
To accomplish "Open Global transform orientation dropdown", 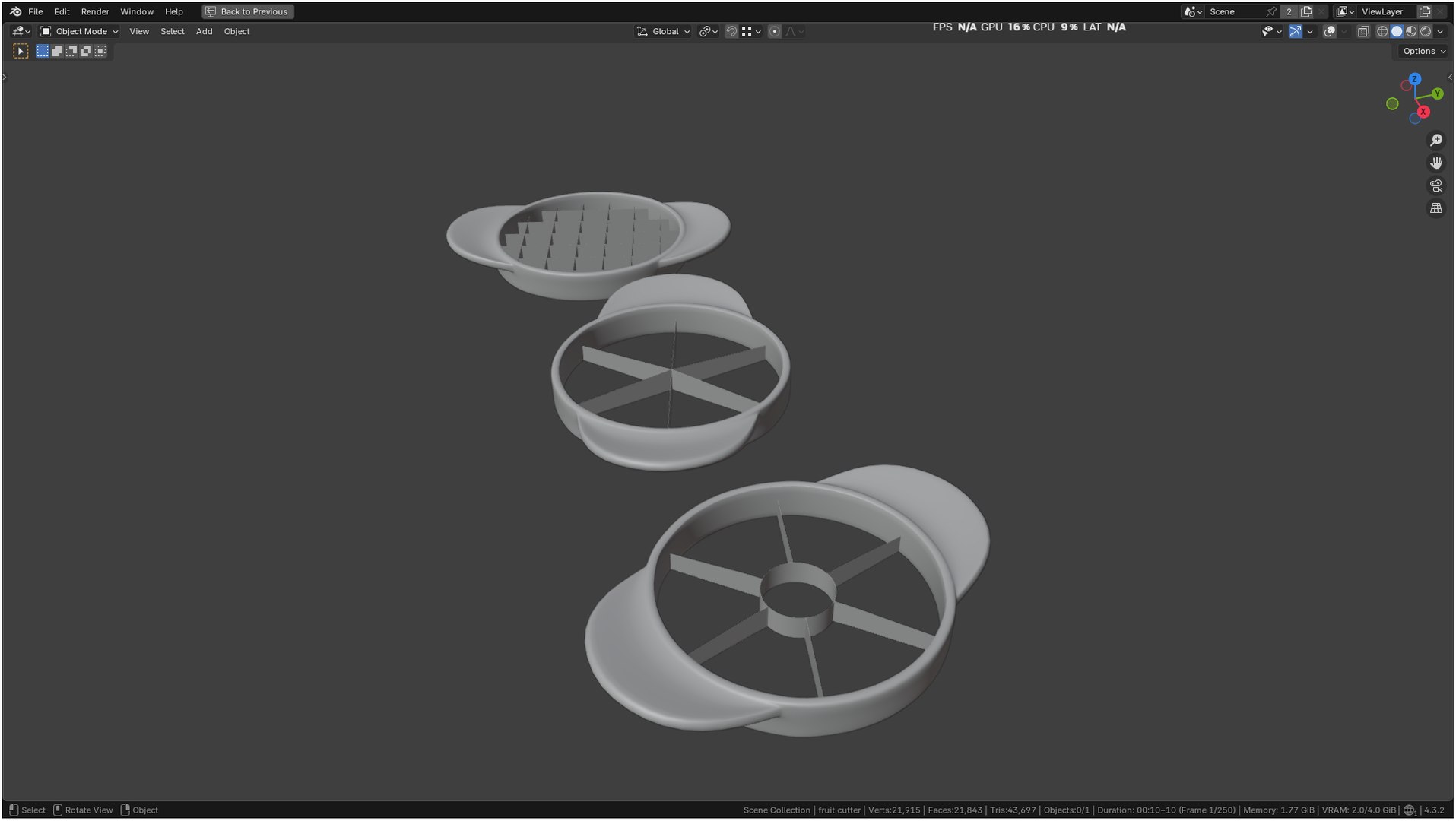I will click(x=664, y=31).
